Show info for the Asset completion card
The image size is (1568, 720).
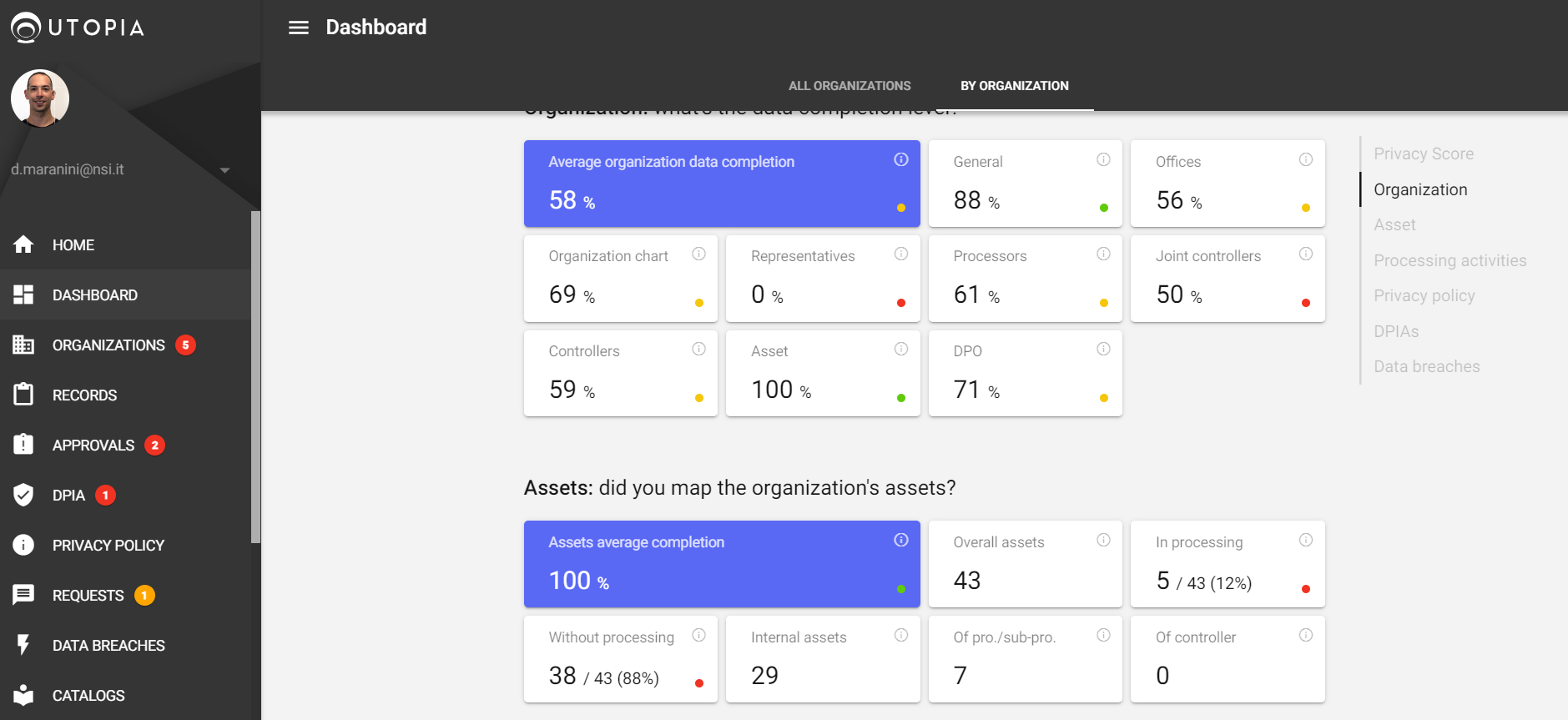click(901, 349)
